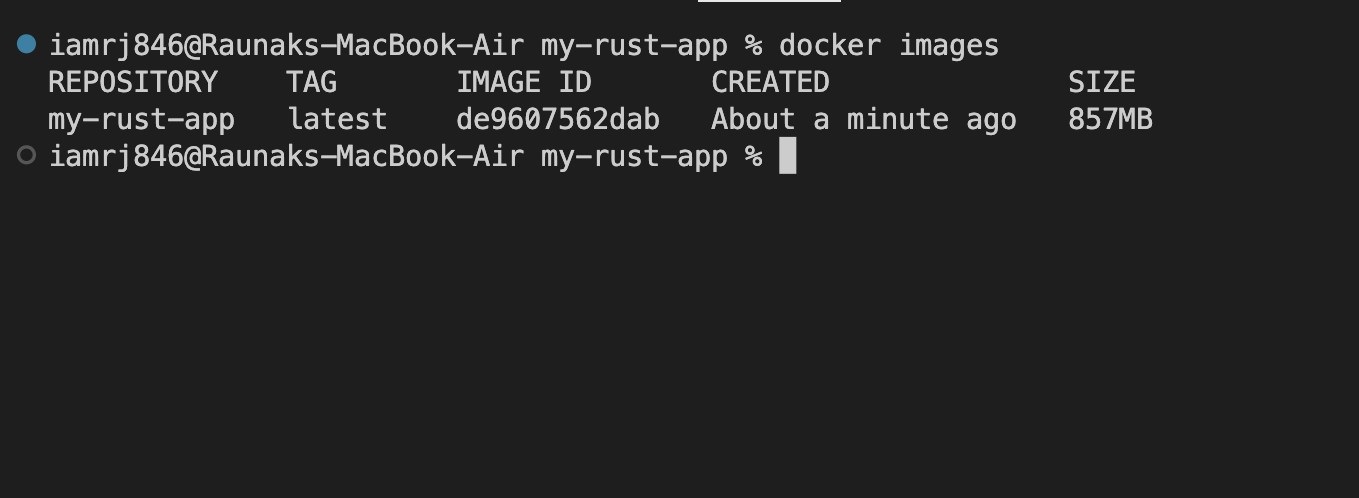Click the 'About a minute ago' text
Screen dimensions: 1359x498
coord(863,120)
